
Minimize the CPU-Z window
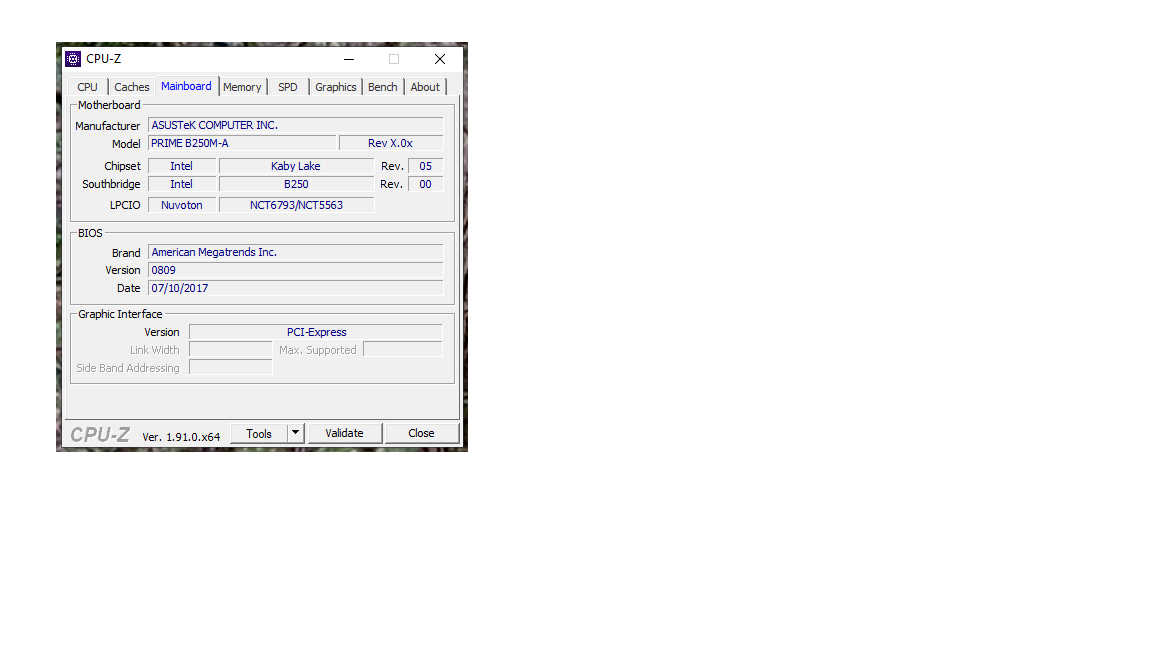(x=349, y=59)
